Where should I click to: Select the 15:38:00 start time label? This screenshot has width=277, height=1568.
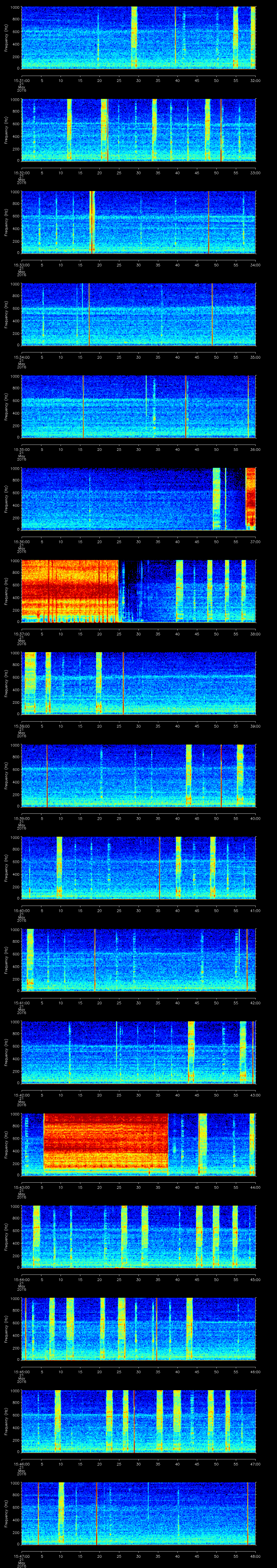(x=21, y=726)
